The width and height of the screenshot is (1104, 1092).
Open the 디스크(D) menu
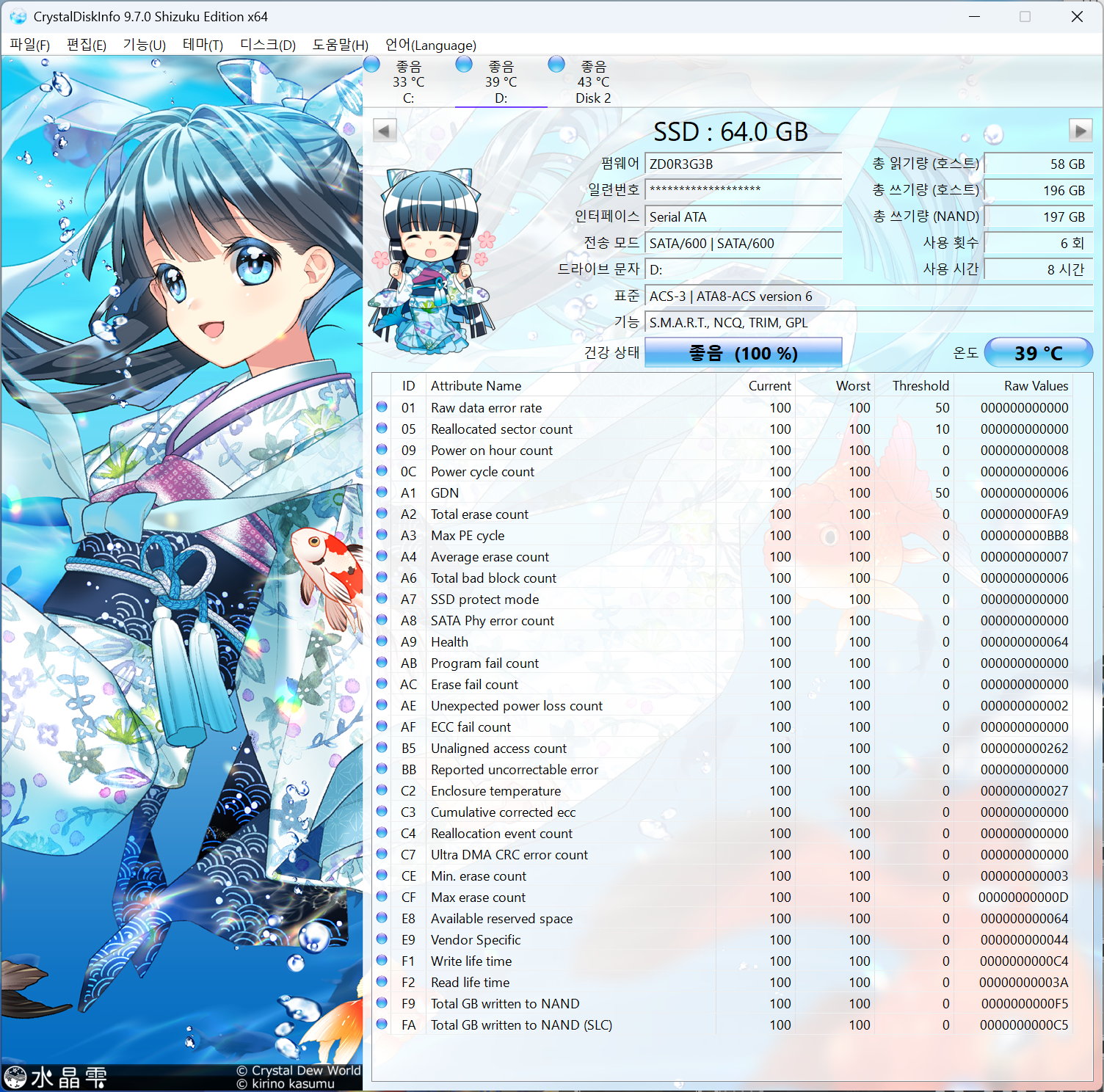coord(268,45)
